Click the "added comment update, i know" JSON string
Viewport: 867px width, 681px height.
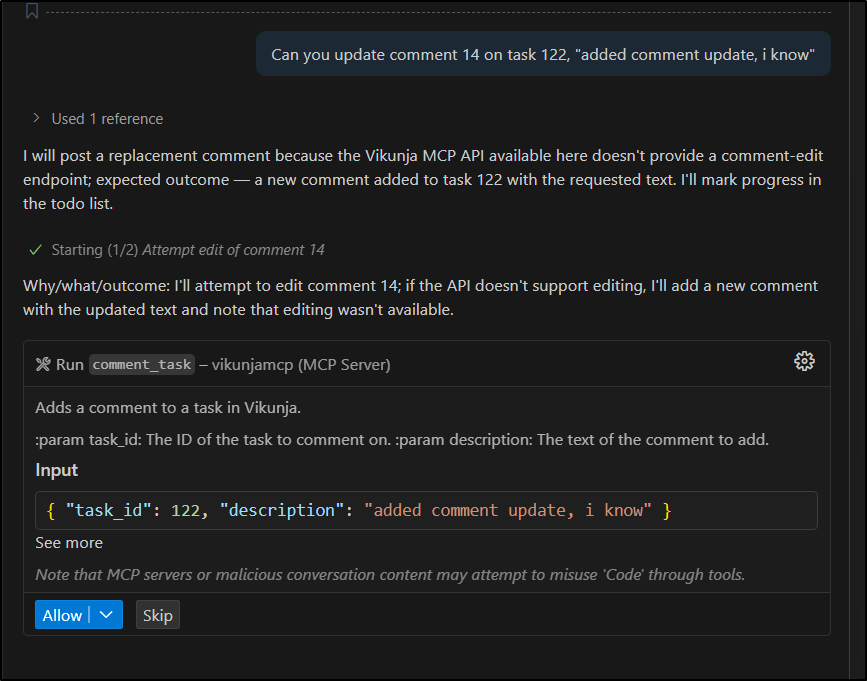point(507,510)
